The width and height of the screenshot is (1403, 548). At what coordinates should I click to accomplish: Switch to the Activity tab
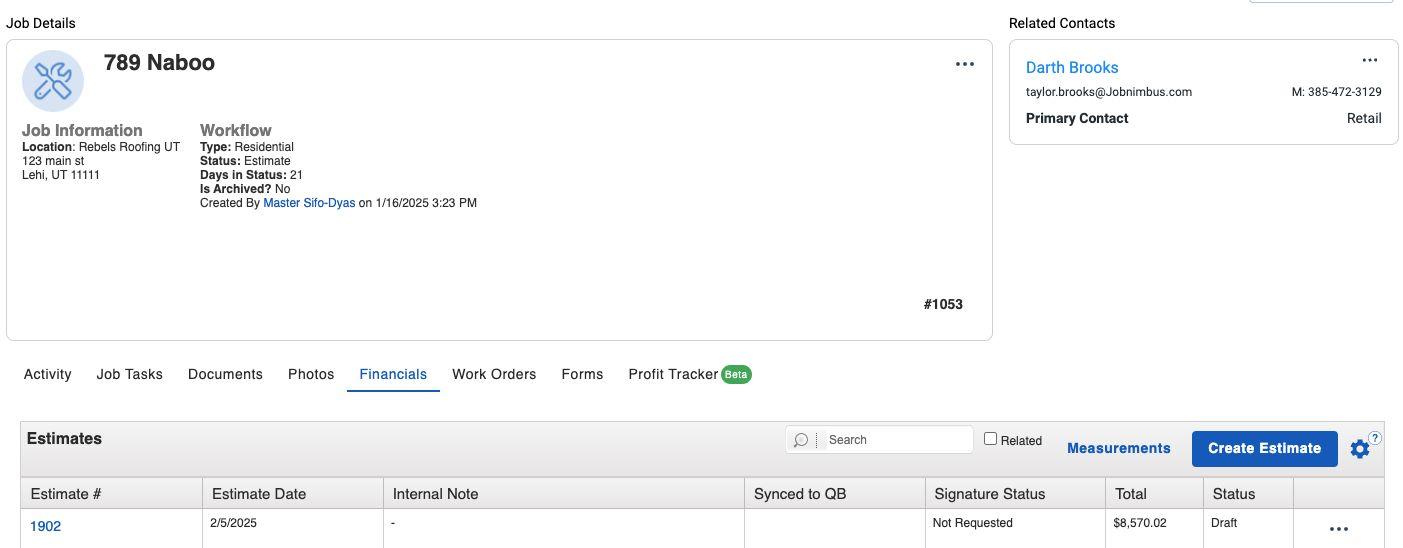[x=48, y=374]
